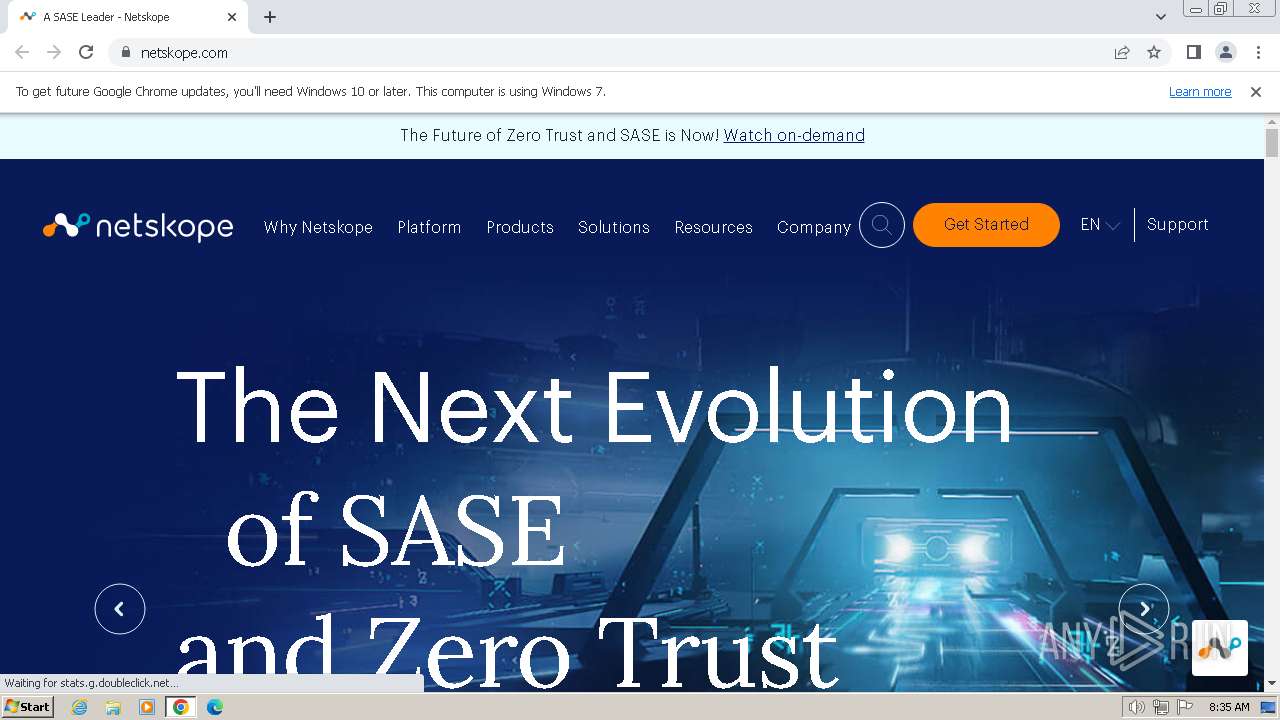Go forward in browser history

[54, 52]
